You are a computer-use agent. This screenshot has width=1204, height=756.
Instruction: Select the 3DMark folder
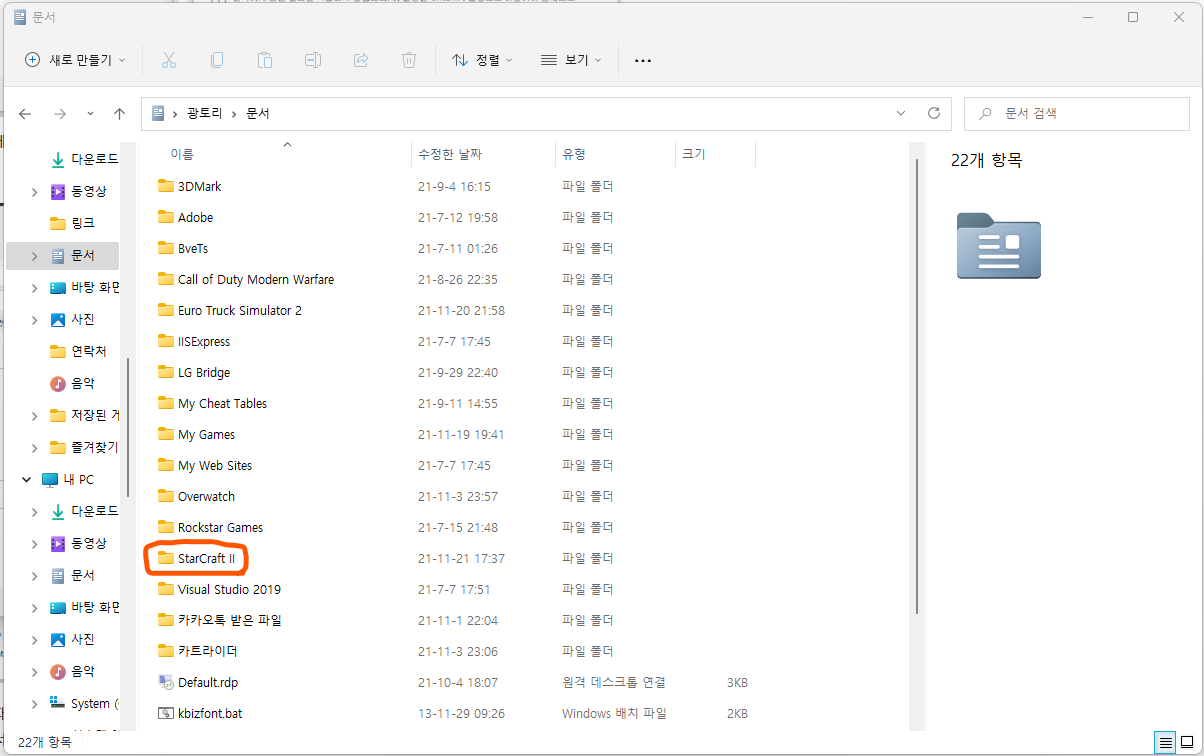click(x=190, y=186)
